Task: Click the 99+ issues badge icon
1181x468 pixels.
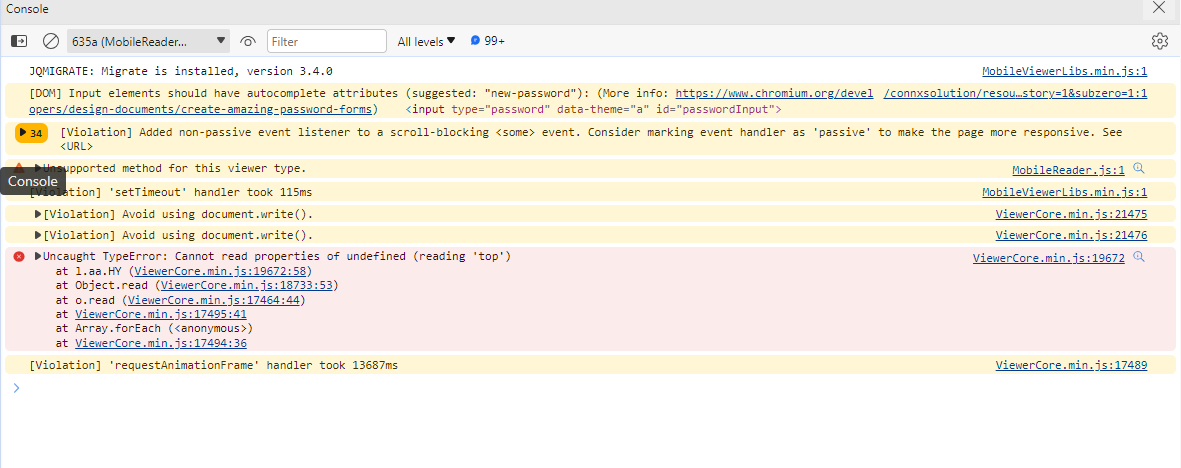Action: click(476, 41)
